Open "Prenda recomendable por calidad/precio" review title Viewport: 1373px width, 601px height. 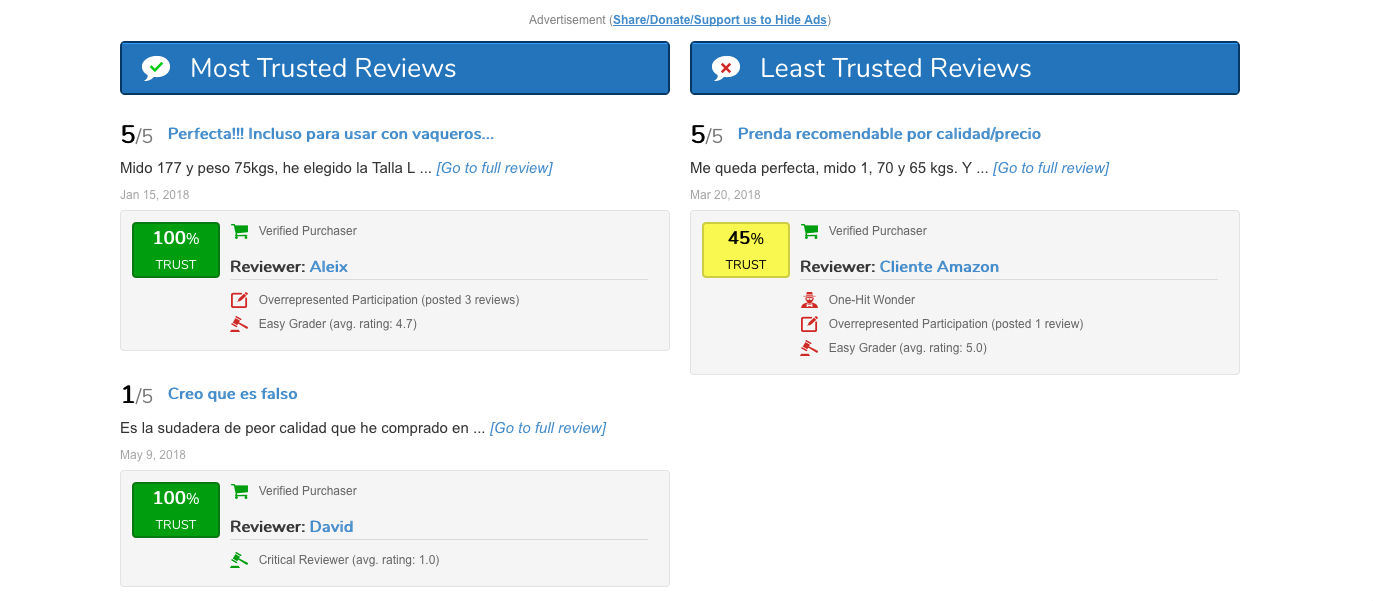pos(889,134)
